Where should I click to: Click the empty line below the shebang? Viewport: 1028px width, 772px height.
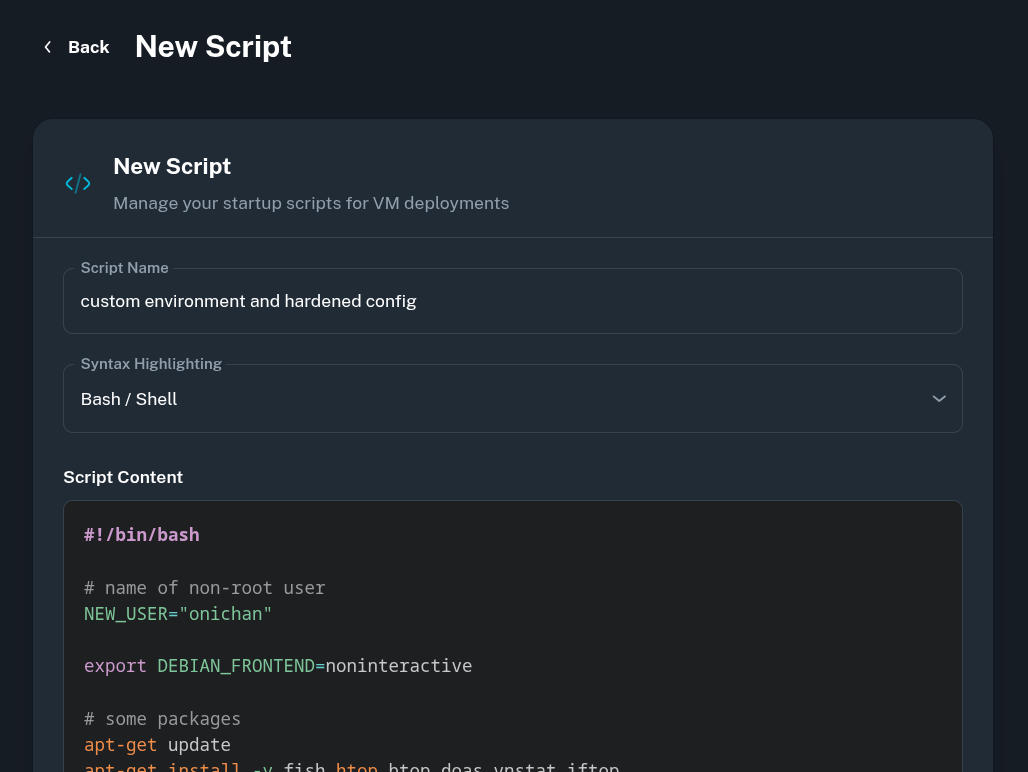pyautogui.click(x=300, y=561)
